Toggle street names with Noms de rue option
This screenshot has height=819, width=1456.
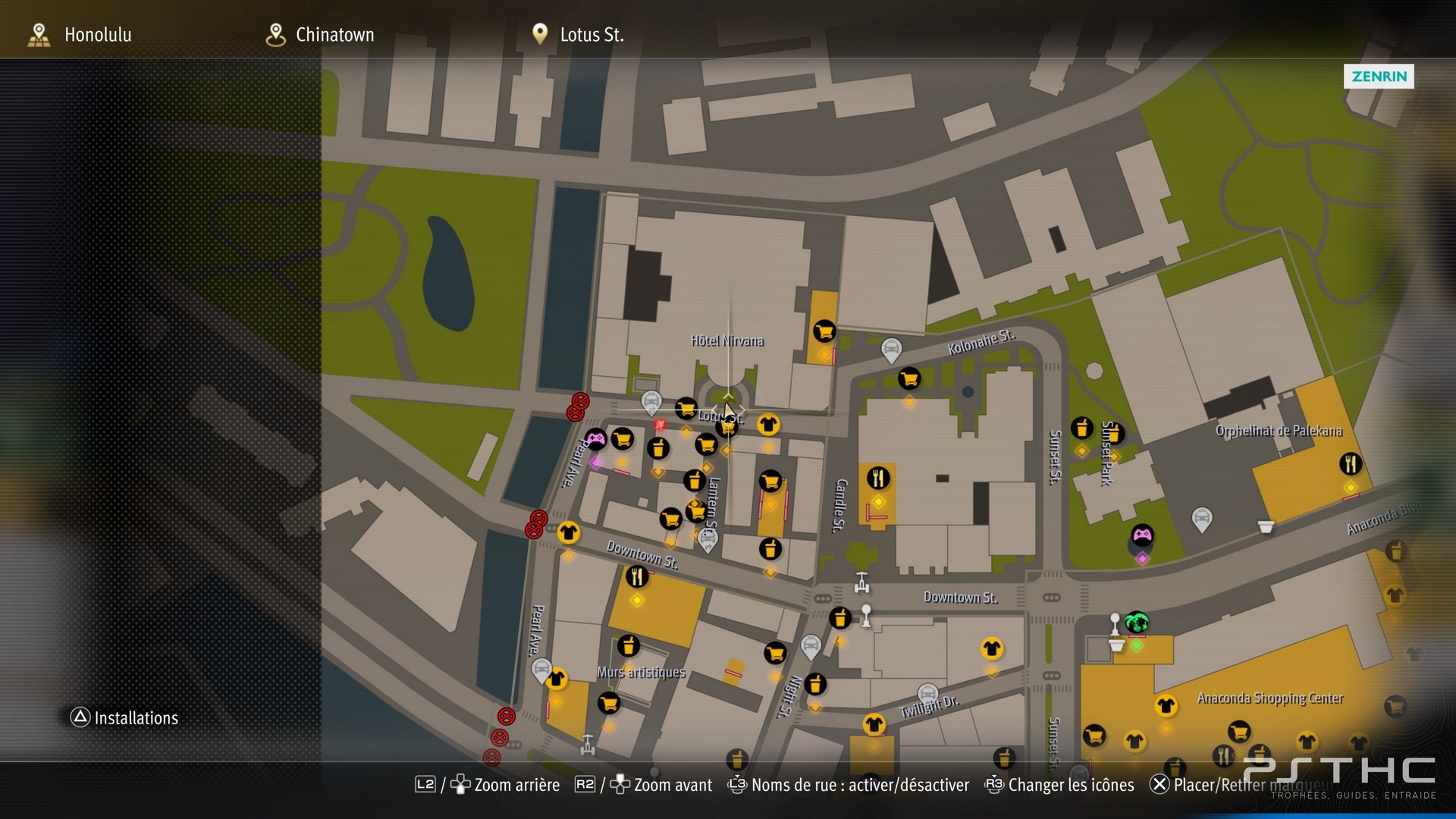(x=849, y=785)
